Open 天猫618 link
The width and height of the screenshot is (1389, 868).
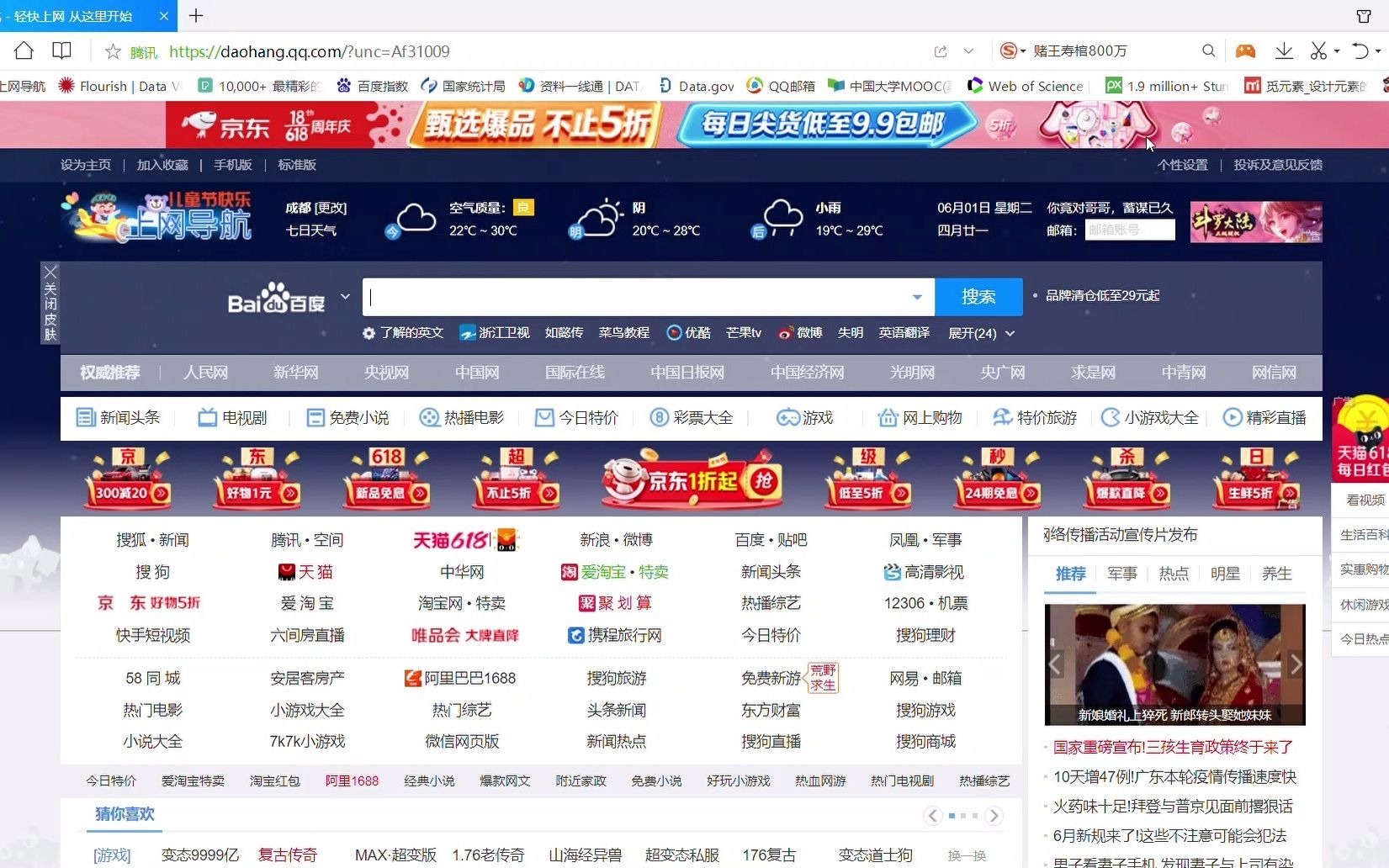(465, 540)
